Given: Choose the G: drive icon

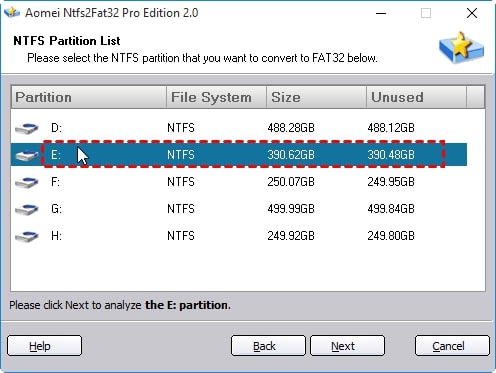Looking at the screenshot, I should (27, 209).
